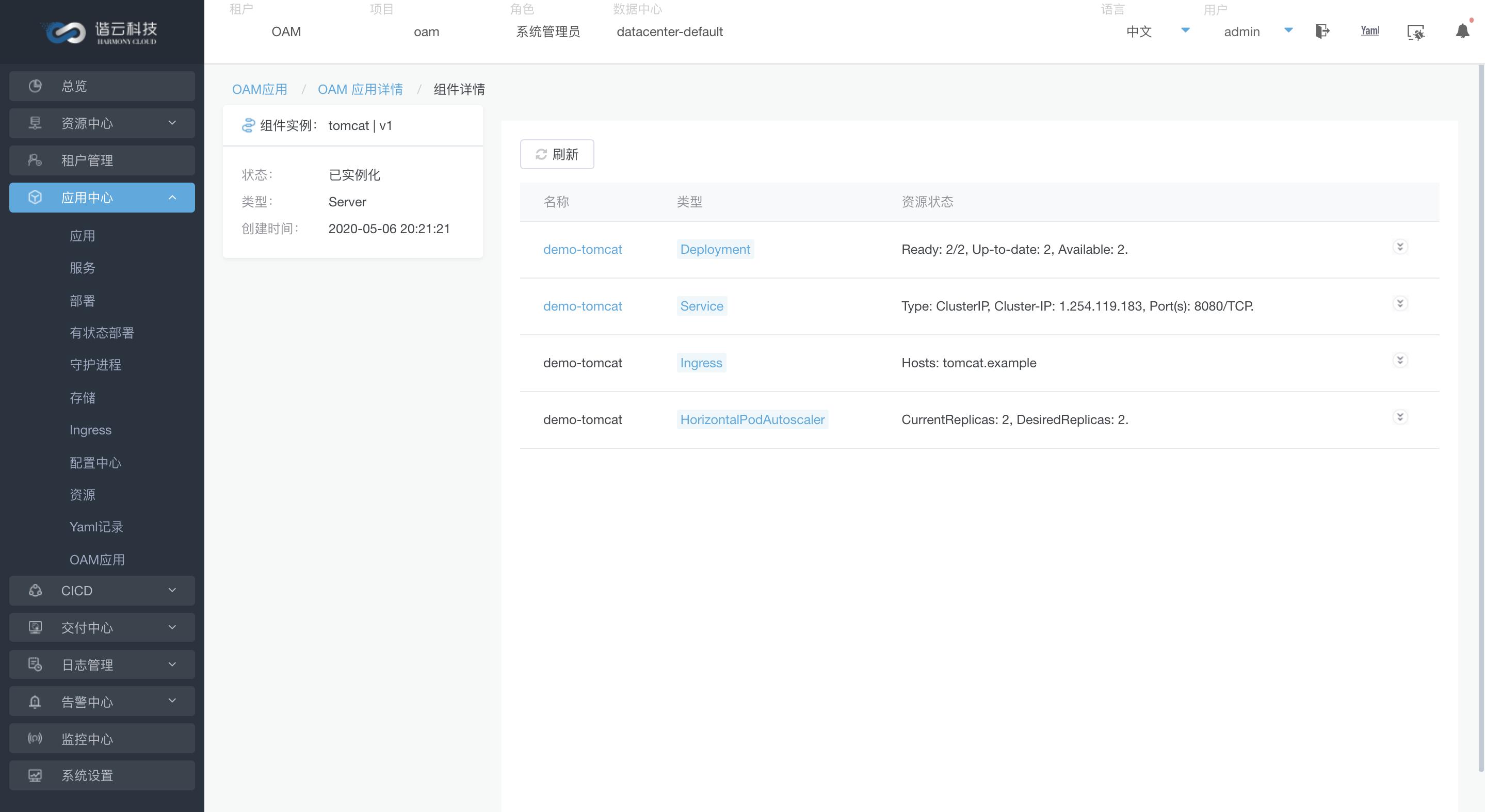Image resolution: width=1485 pixels, height=812 pixels.
Task: Click the HorizontalPodAutoscaler type tag
Action: [x=752, y=419]
